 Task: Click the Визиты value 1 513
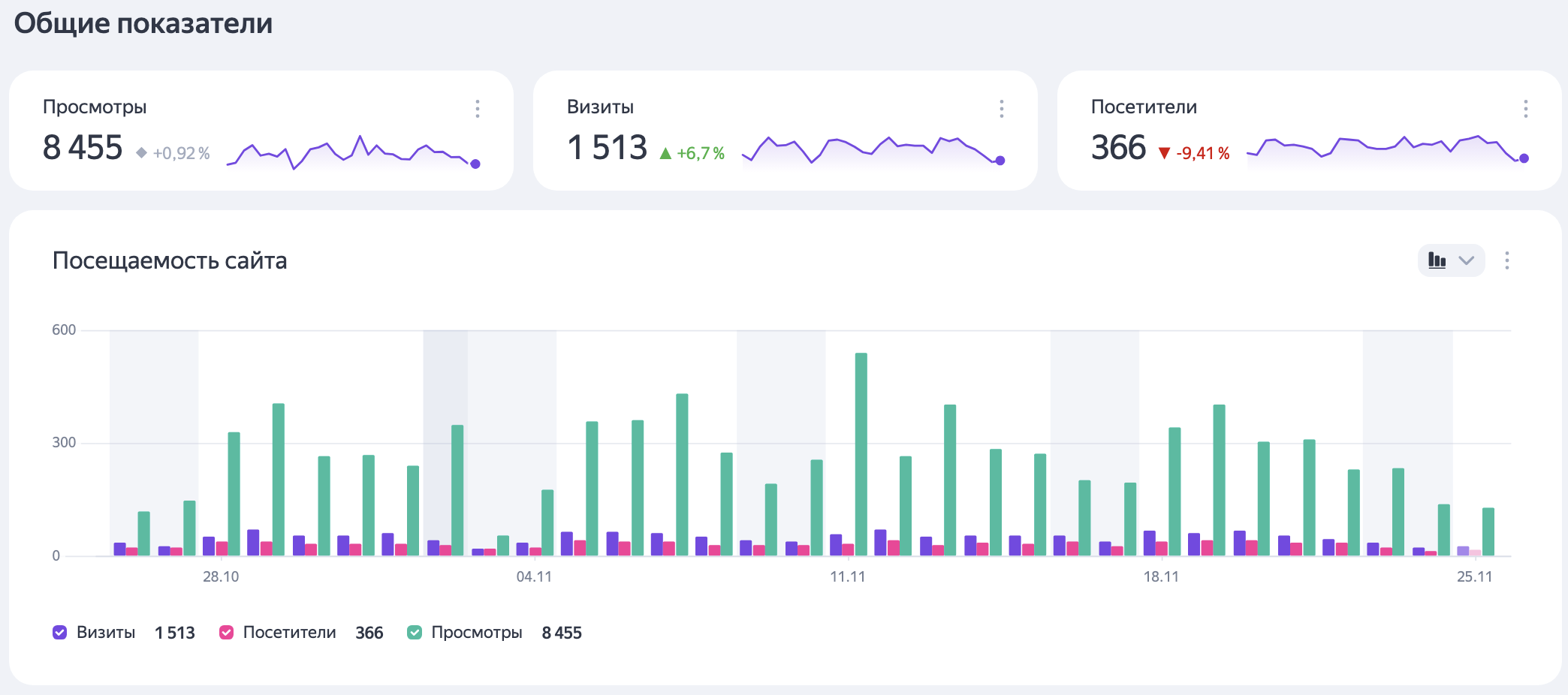pyautogui.click(x=607, y=148)
